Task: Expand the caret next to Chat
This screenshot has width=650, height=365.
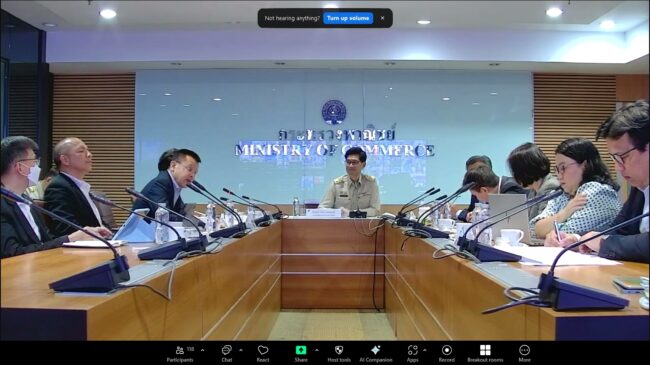Action: 241,350
